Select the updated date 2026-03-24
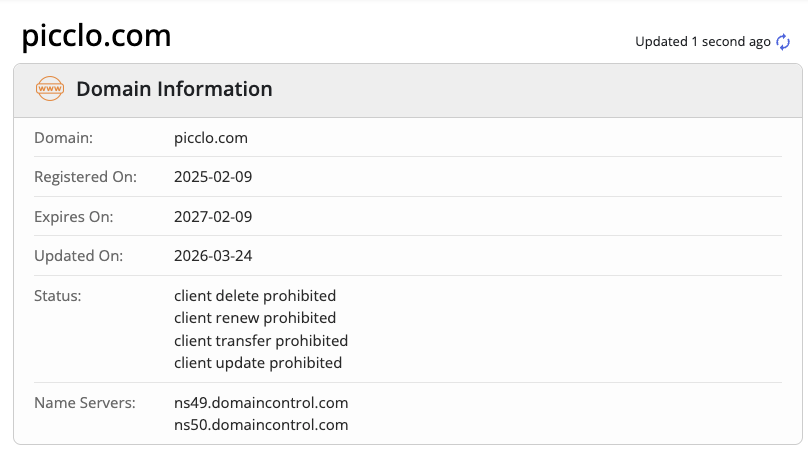The width and height of the screenshot is (808, 459). click(x=213, y=256)
